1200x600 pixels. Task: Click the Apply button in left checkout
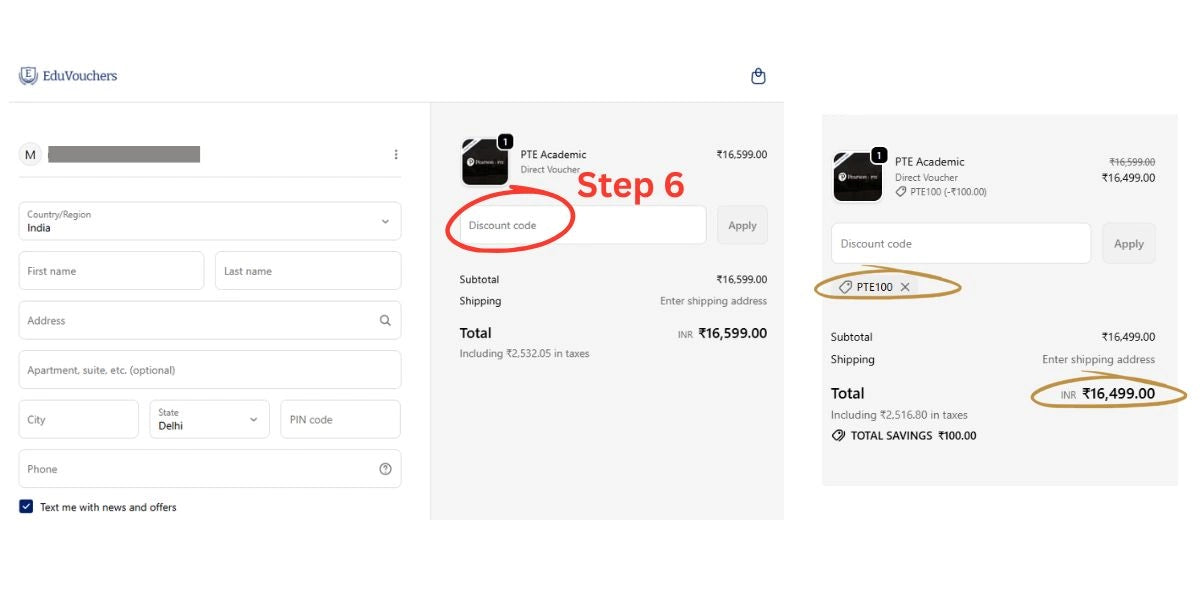(x=742, y=225)
